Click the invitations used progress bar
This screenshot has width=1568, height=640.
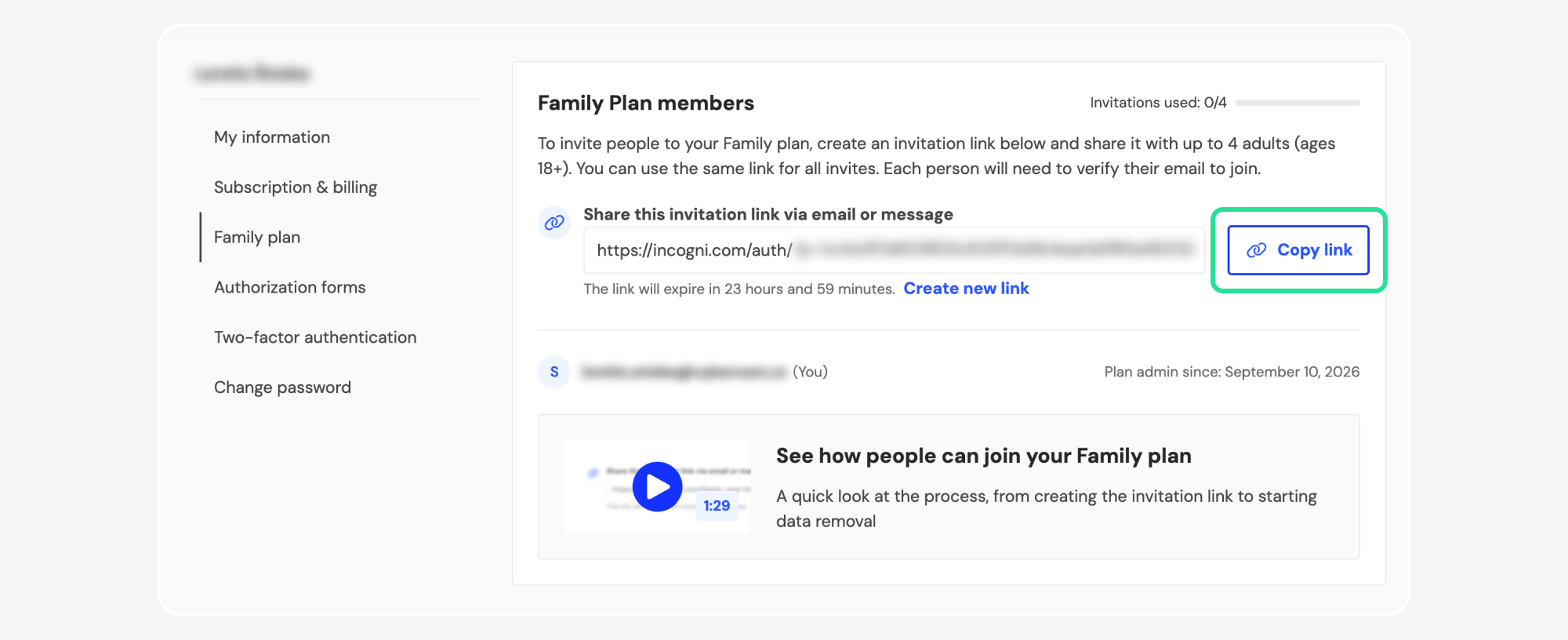click(1298, 103)
